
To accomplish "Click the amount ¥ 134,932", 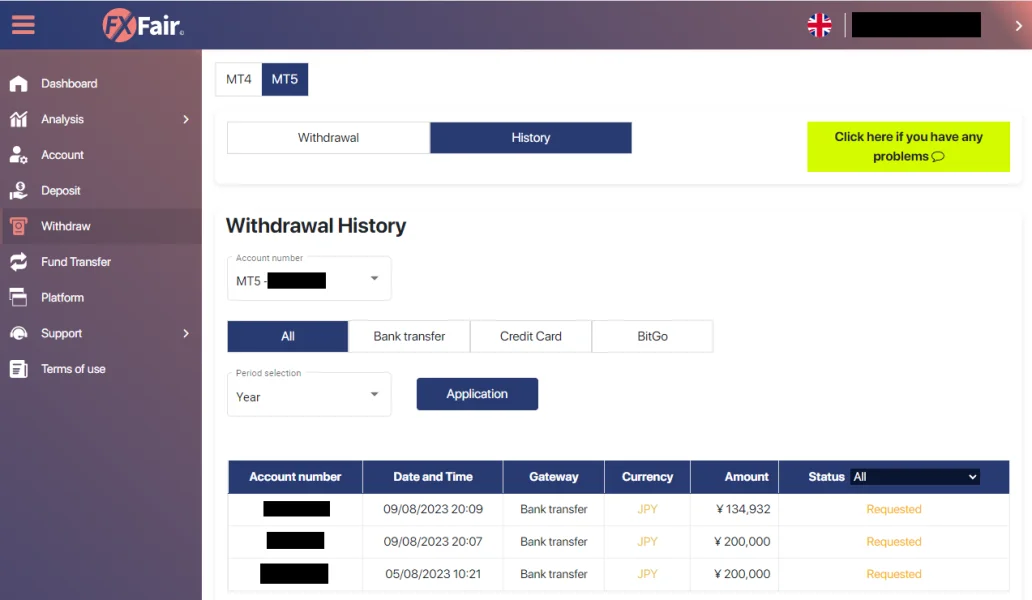I will pyautogui.click(x=743, y=509).
